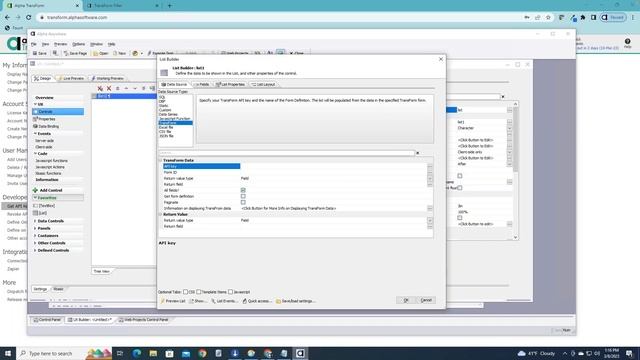Collapse the Code section in sidebar
Viewport: 640px width, 360px height.
coord(36,154)
